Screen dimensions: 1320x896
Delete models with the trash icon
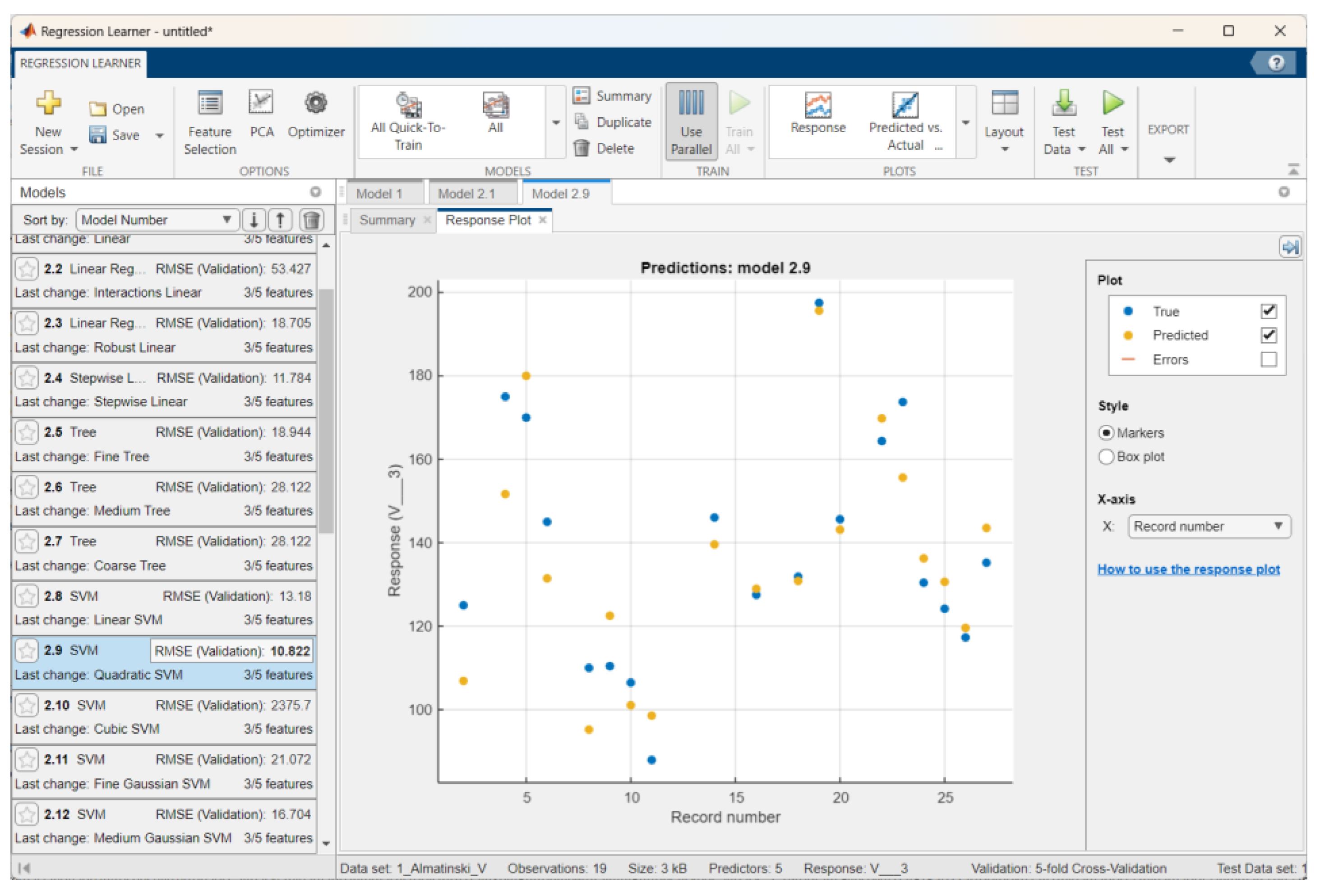312,220
